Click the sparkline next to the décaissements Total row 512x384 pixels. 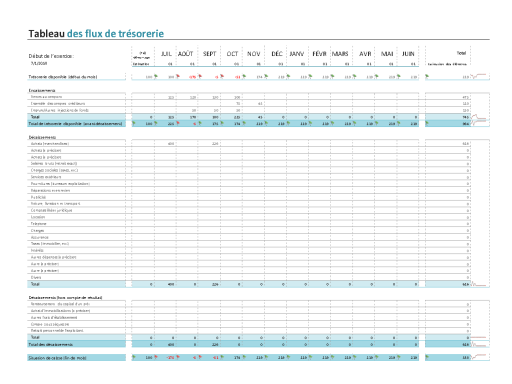pyautogui.click(x=480, y=284)
